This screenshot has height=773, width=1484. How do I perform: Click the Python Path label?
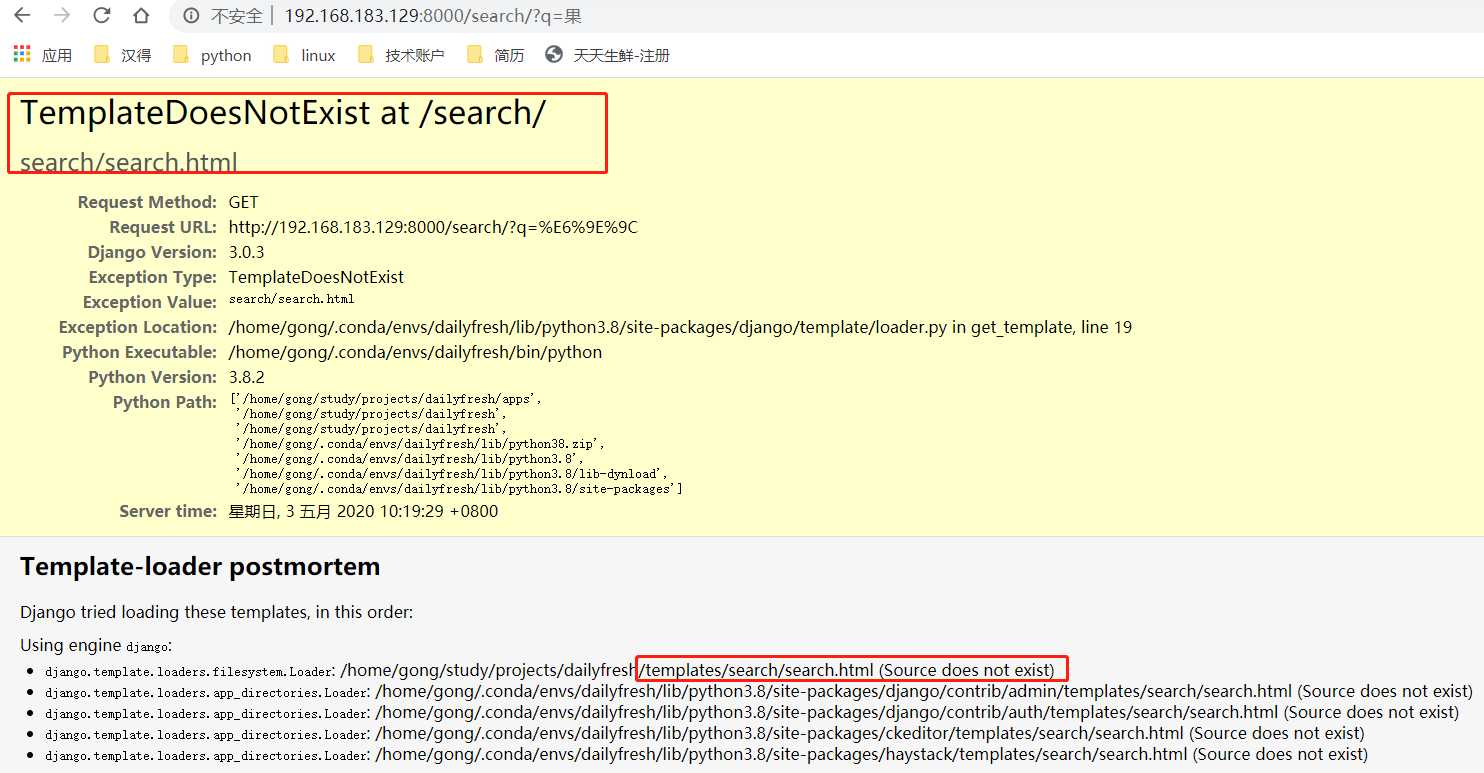(165, 402)
